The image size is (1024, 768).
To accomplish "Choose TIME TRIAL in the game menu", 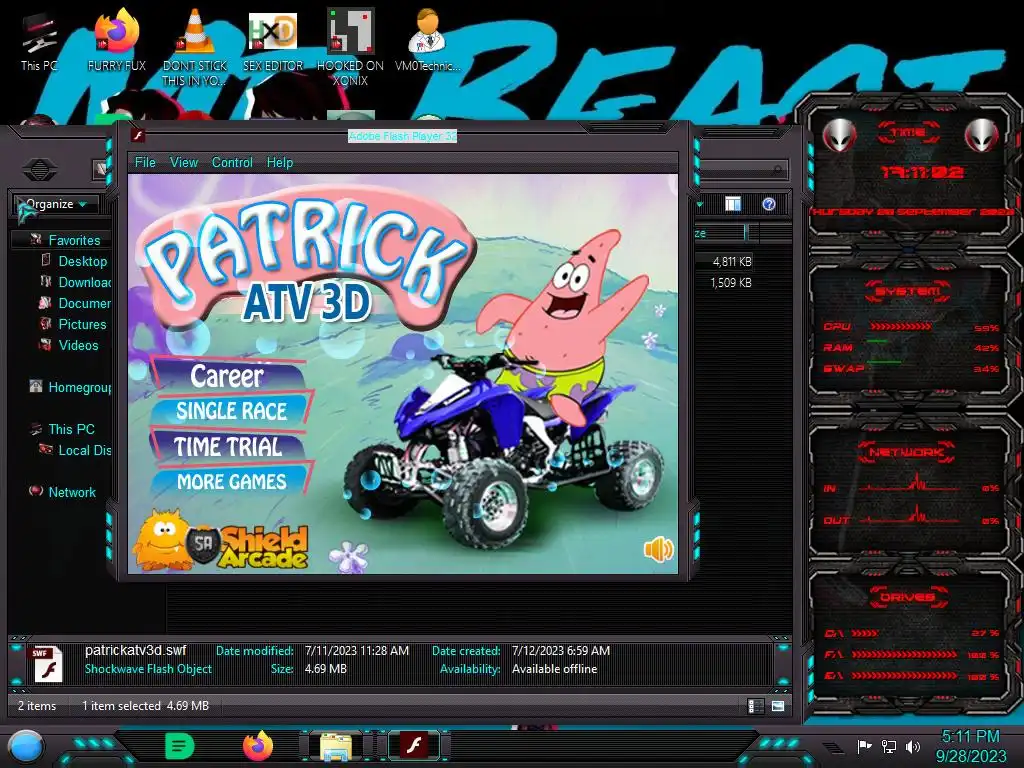I will pos(227,447).
